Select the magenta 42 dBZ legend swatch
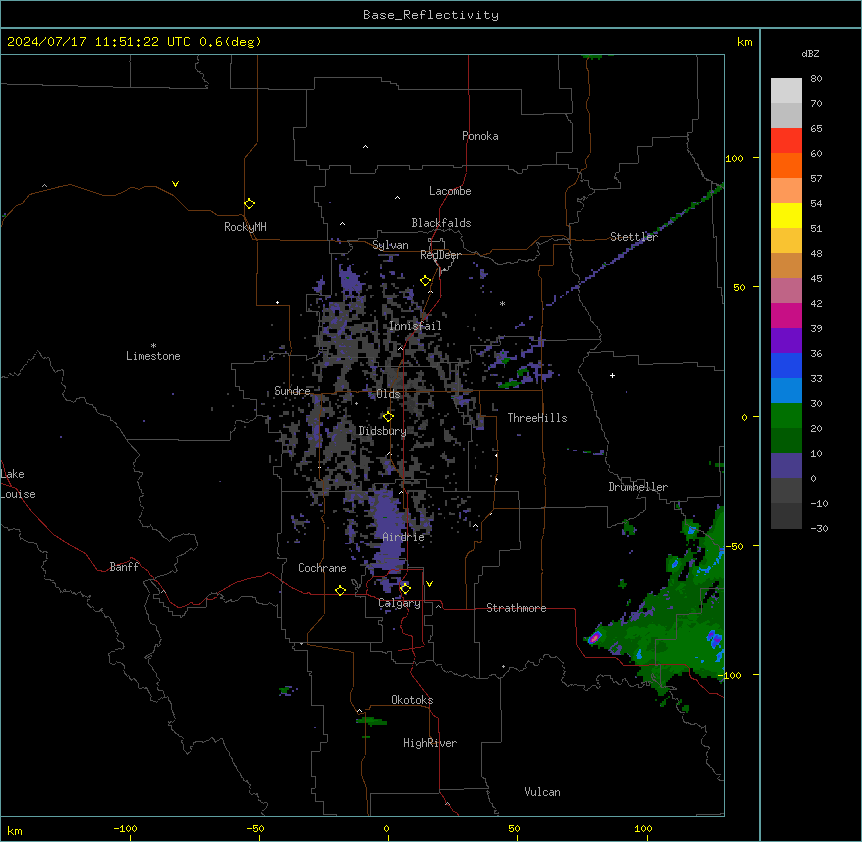862x842 pixels. (x=786, y=315)
